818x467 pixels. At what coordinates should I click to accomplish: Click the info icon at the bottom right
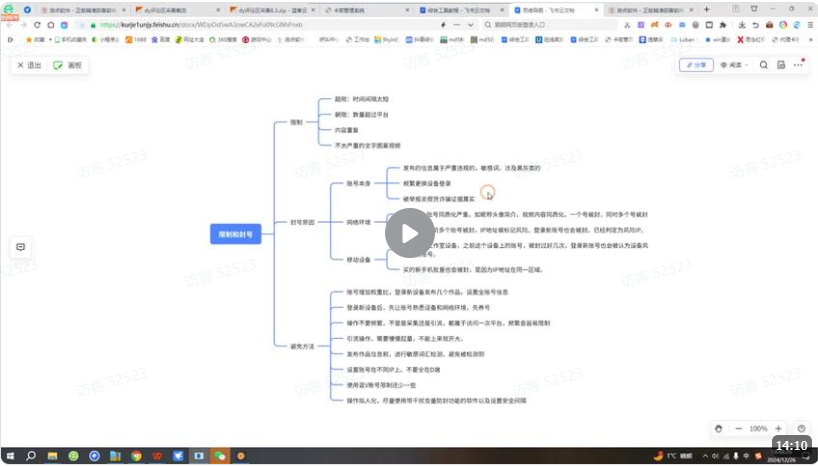(801, 428)
